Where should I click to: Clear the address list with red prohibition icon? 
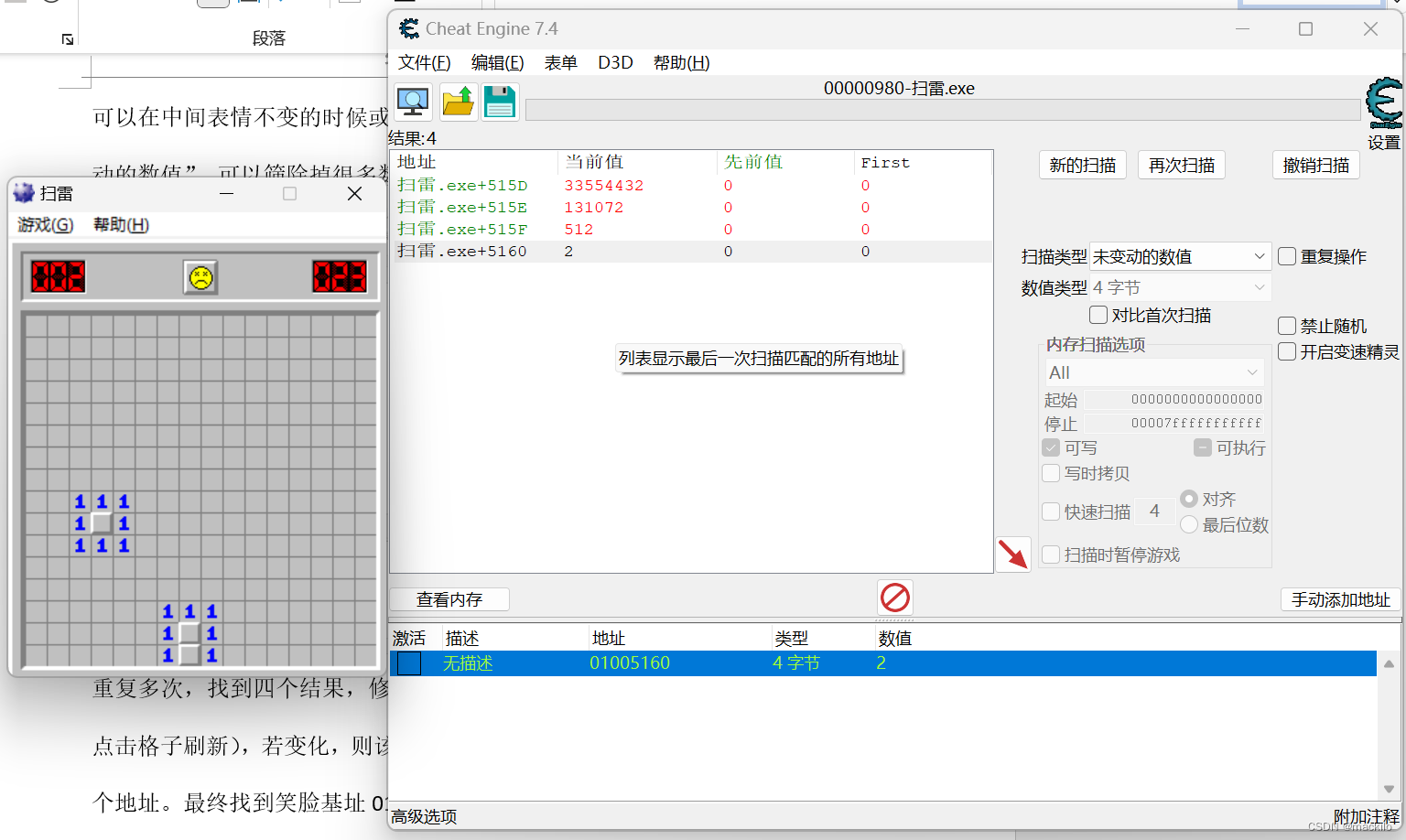point(894,598)
